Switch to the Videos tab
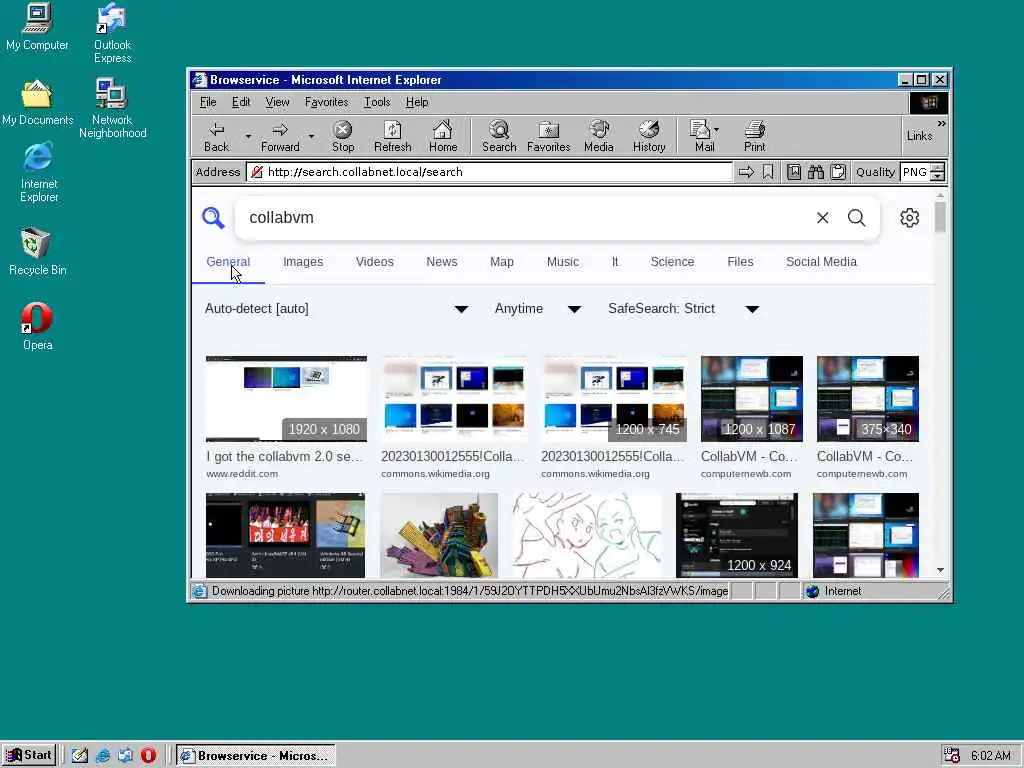Image resolution: width=1024 pixels, height=768 pixels. pyautogui.click(x=375, y=262)
